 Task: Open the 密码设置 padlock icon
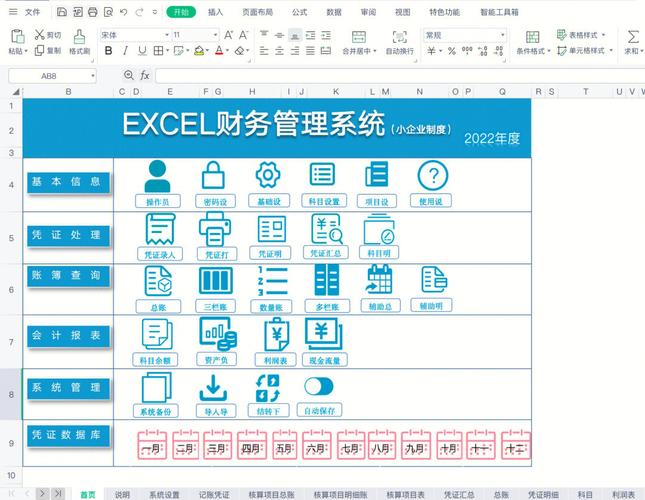pyautogui.click(x=213, y=175)
